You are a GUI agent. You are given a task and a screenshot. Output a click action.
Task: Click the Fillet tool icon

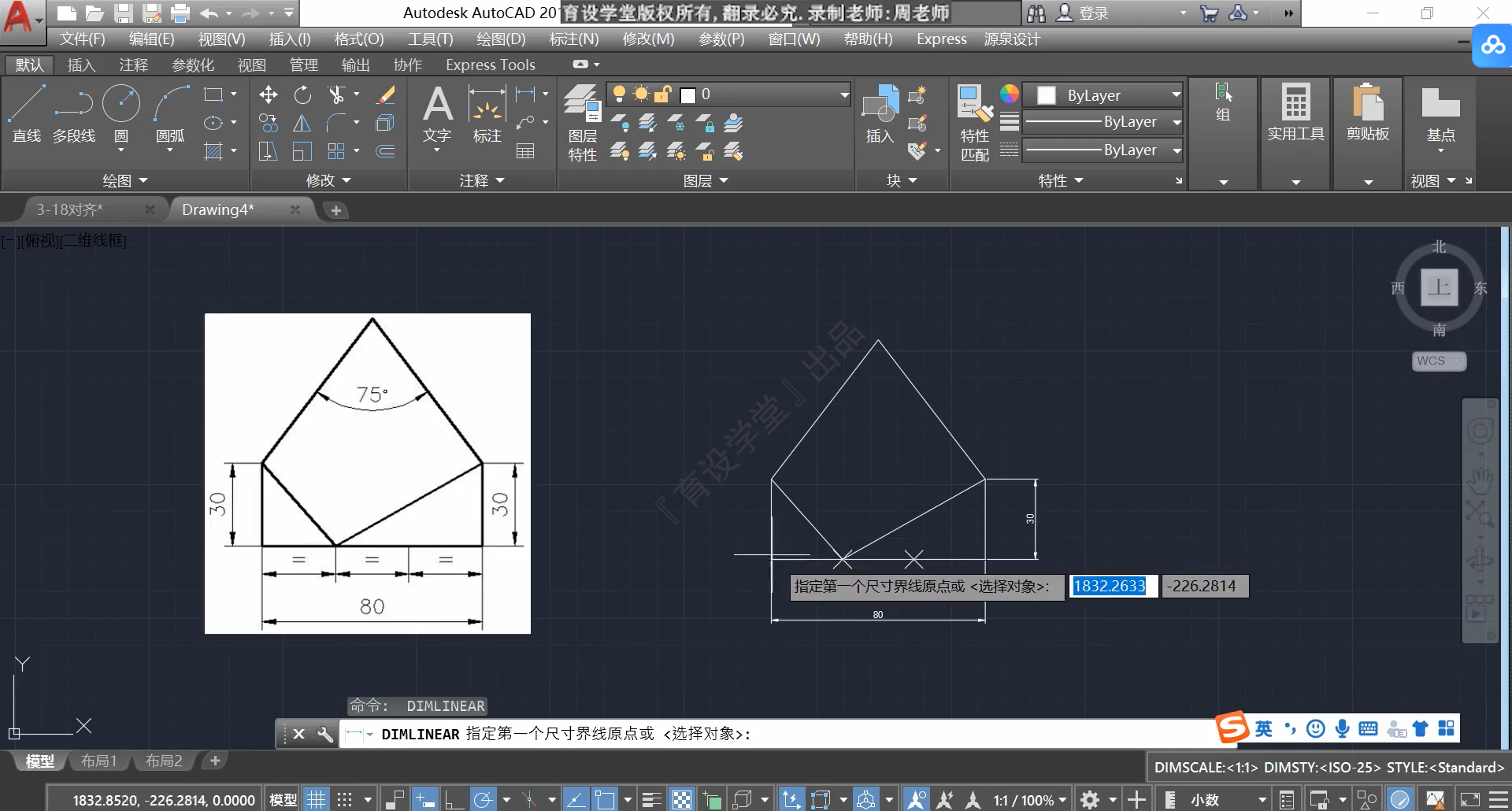(336, 123)
